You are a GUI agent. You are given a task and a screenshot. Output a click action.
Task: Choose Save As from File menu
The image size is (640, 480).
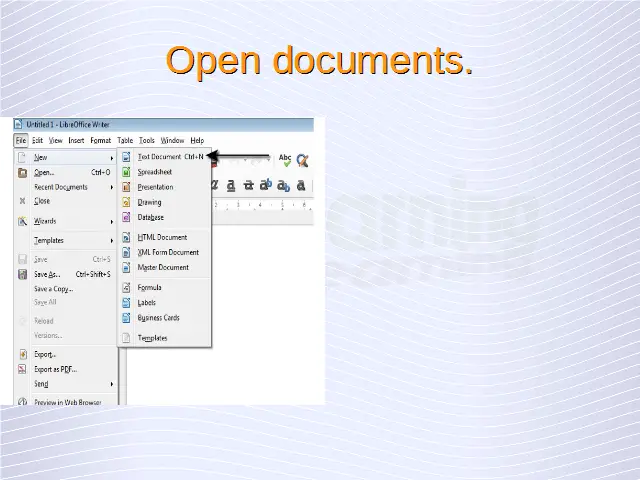[47, 274]
